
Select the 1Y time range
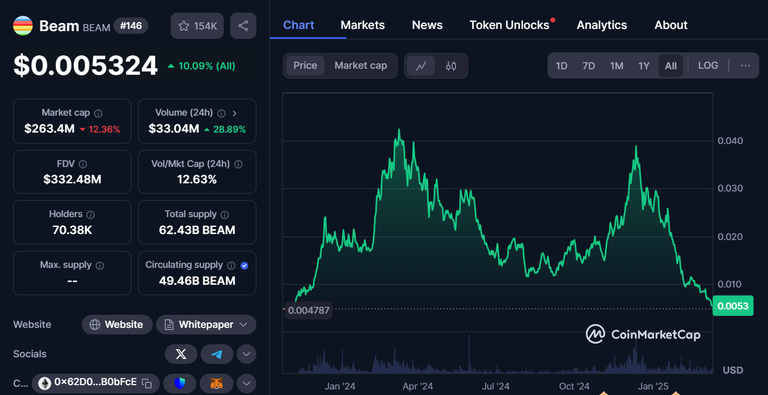click(x=644, y=66)
